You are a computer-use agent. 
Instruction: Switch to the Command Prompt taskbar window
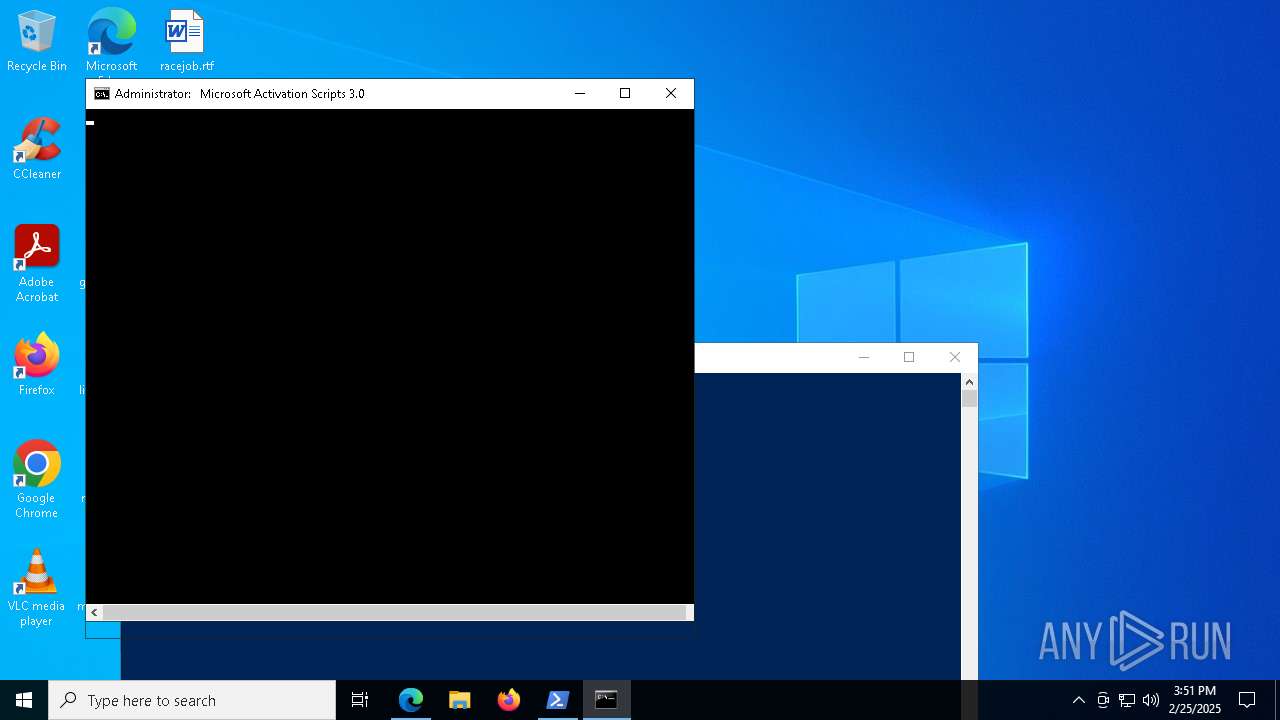(606, 700)
